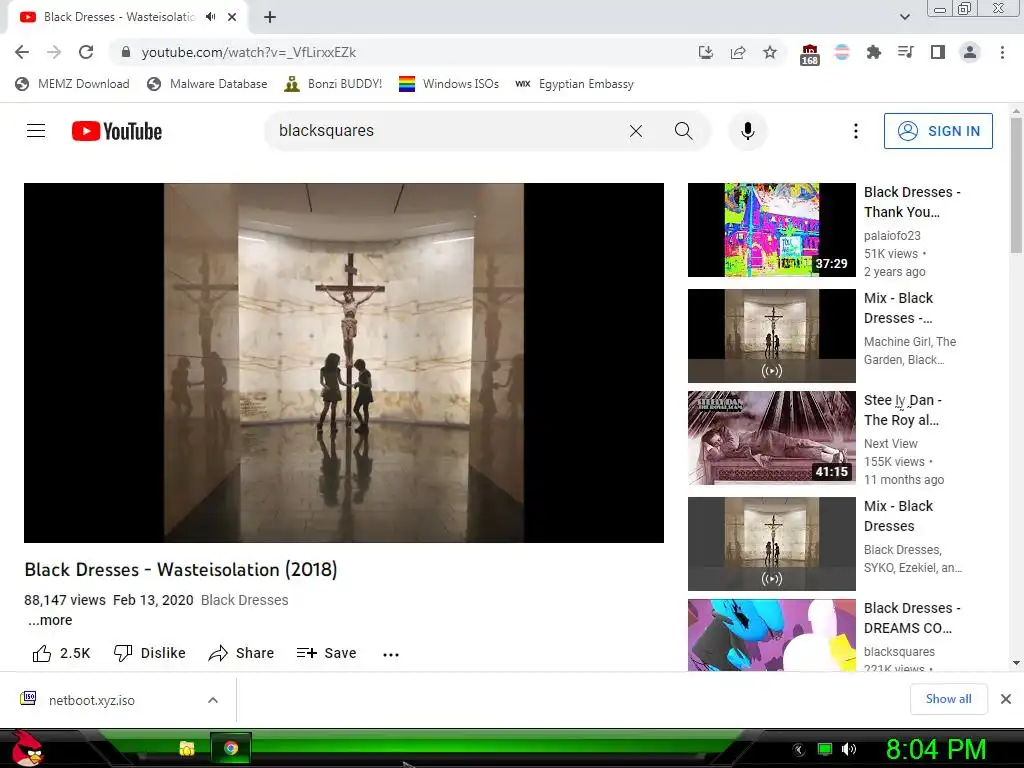This screenshot has width=1024, height=768.
Task: Show all downloads
Action: [948, 699]
